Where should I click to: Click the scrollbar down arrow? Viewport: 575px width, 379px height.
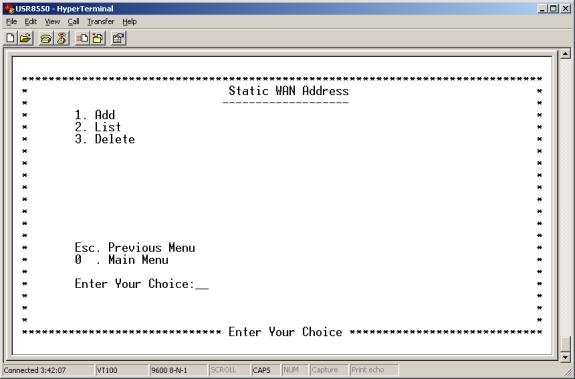point(565,357)
